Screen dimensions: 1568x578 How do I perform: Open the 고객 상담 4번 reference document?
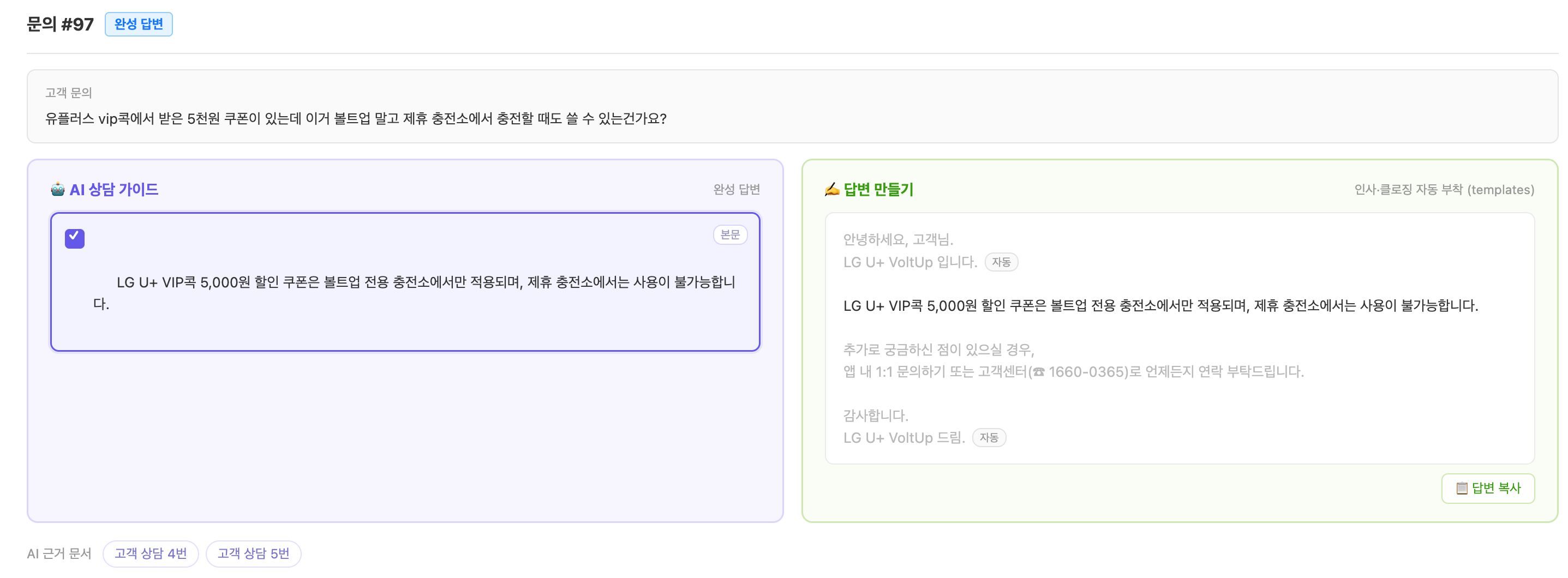151,552
